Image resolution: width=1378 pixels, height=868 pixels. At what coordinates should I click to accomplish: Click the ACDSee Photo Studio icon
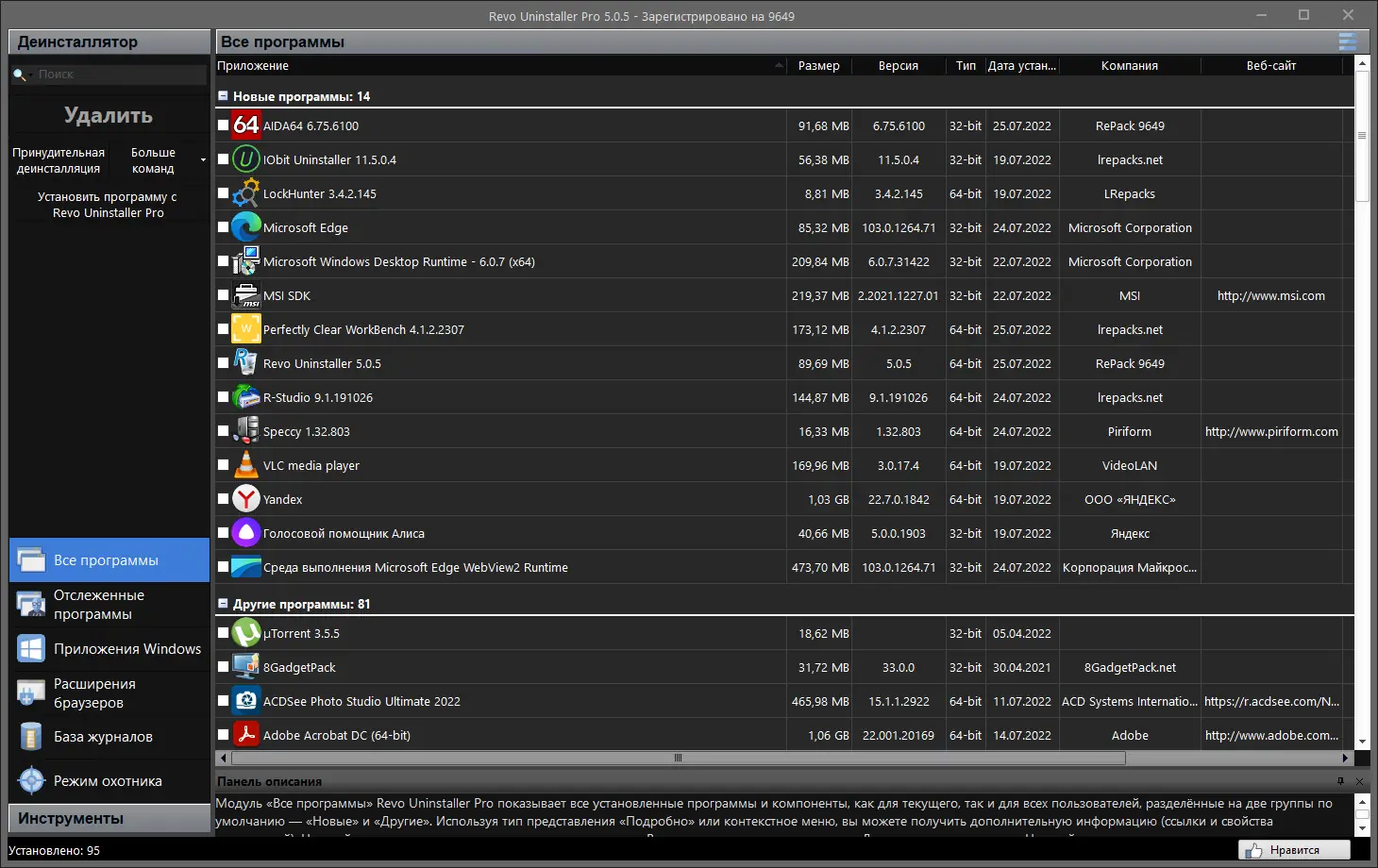click(246, 701)
